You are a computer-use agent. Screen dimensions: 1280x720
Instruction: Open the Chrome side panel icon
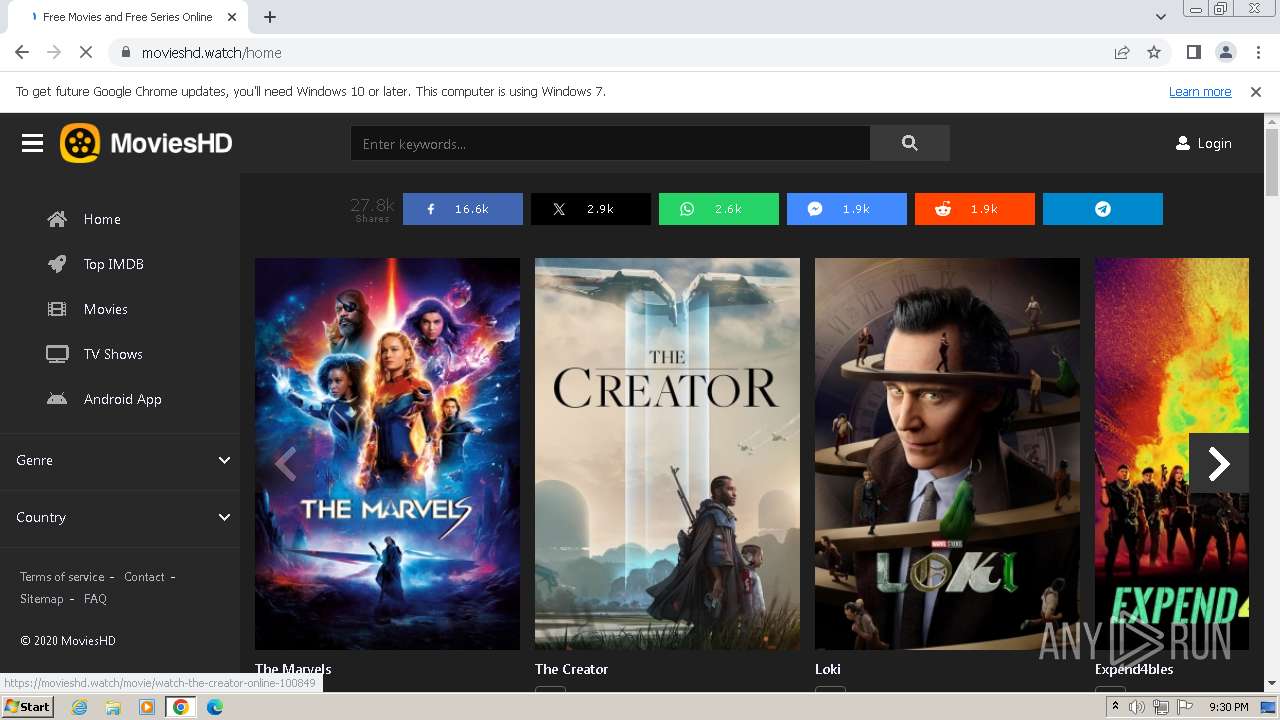tap(1193, 52)
